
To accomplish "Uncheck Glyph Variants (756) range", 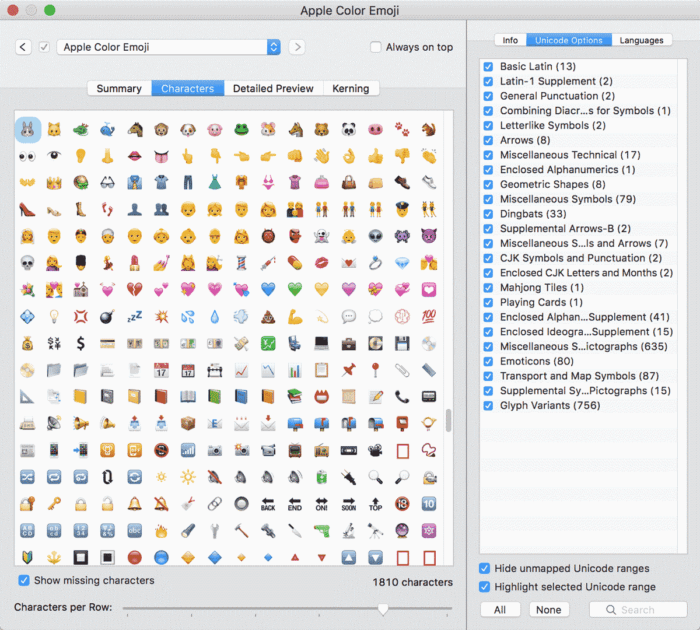I will pos(488,405).
